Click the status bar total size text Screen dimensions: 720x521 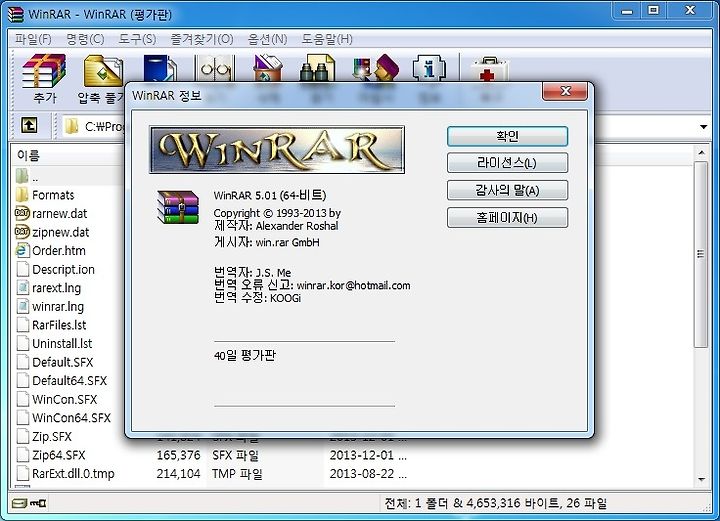click(495, 503)
